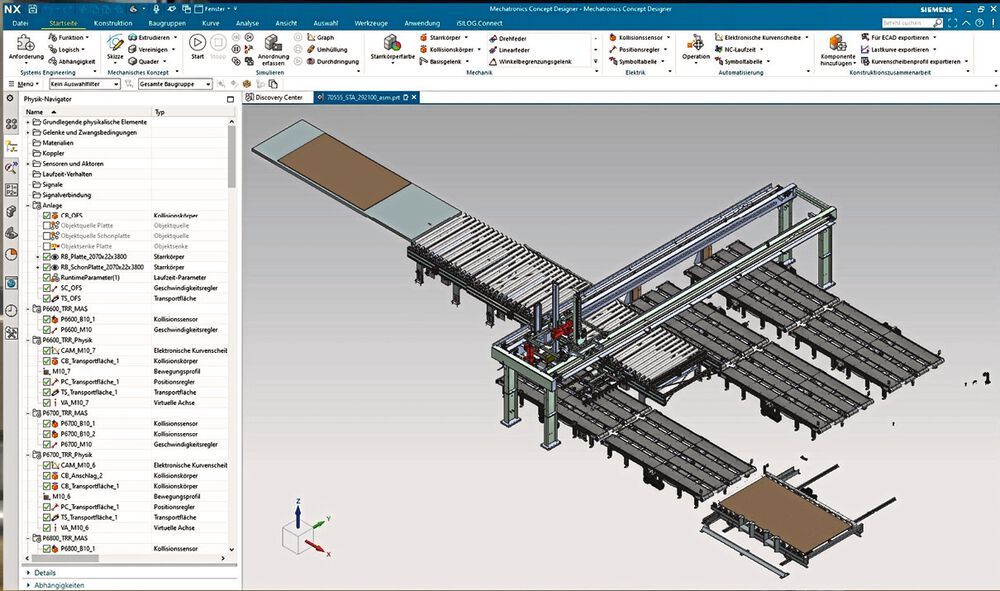Screen dimensions: 1000x591
Task: Toggle the P6600_B10_1 checkbox
Action: click(x=47, y=319)
